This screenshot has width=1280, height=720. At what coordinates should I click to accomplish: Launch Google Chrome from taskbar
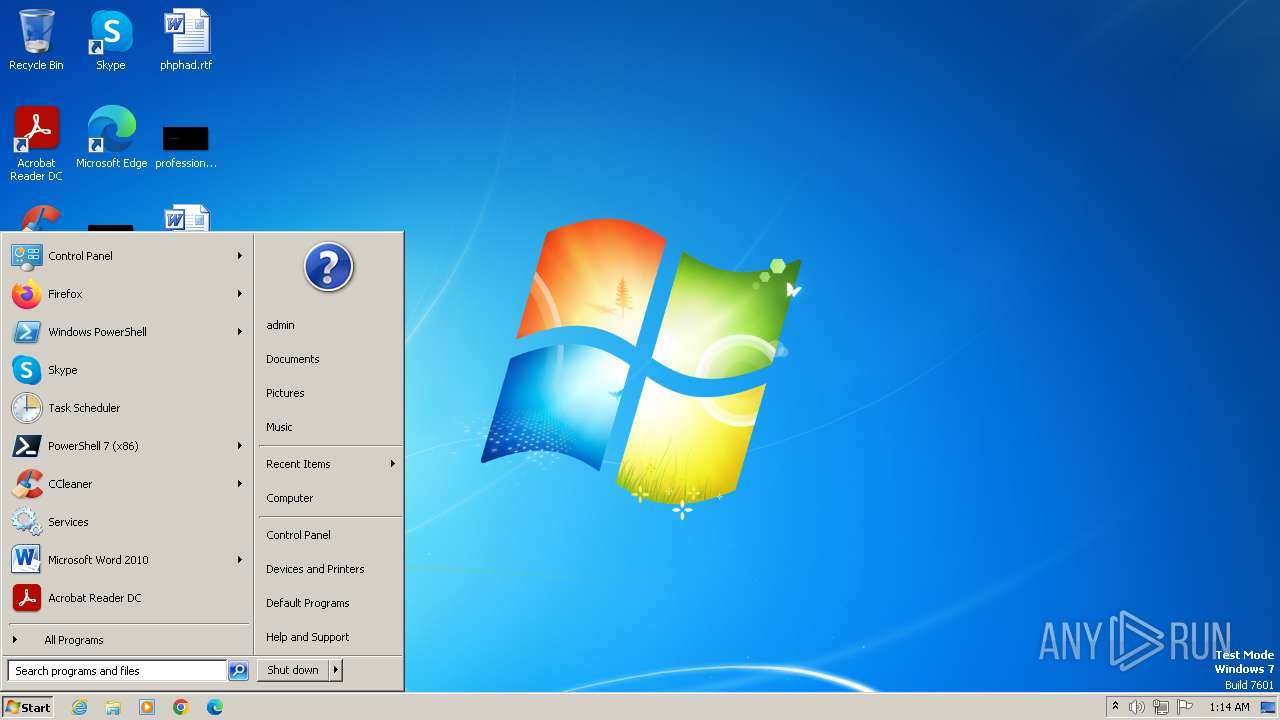coord(181,707)
